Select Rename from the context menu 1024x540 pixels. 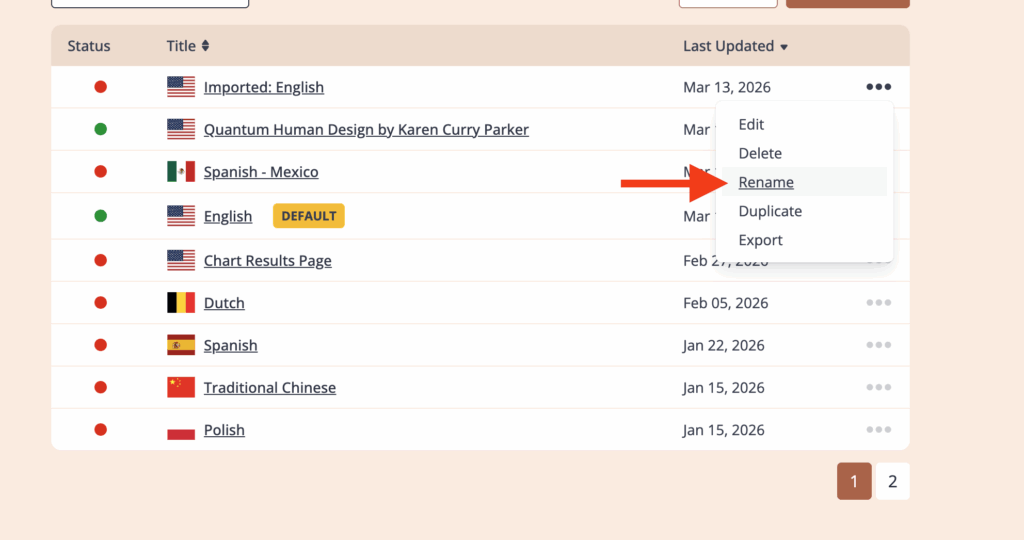tap(766, 182)
